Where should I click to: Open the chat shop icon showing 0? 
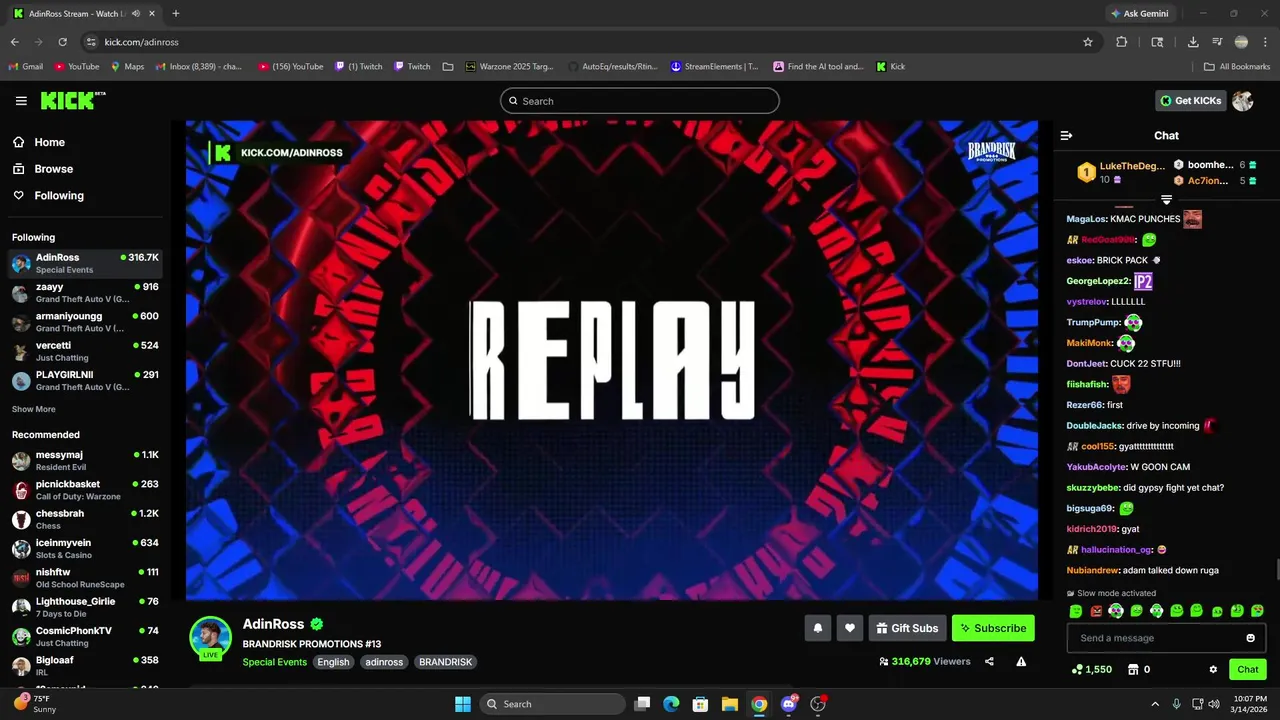[x=1138, y=669]
